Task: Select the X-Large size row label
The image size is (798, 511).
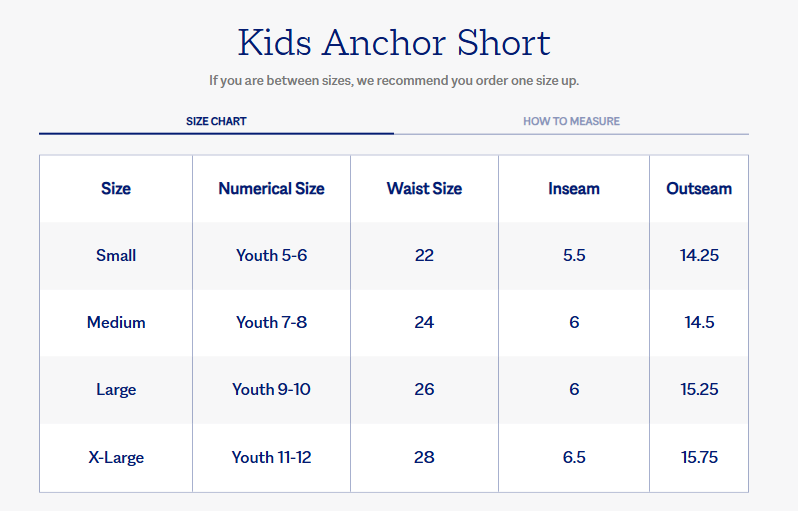Action: [x=116, y=457]
